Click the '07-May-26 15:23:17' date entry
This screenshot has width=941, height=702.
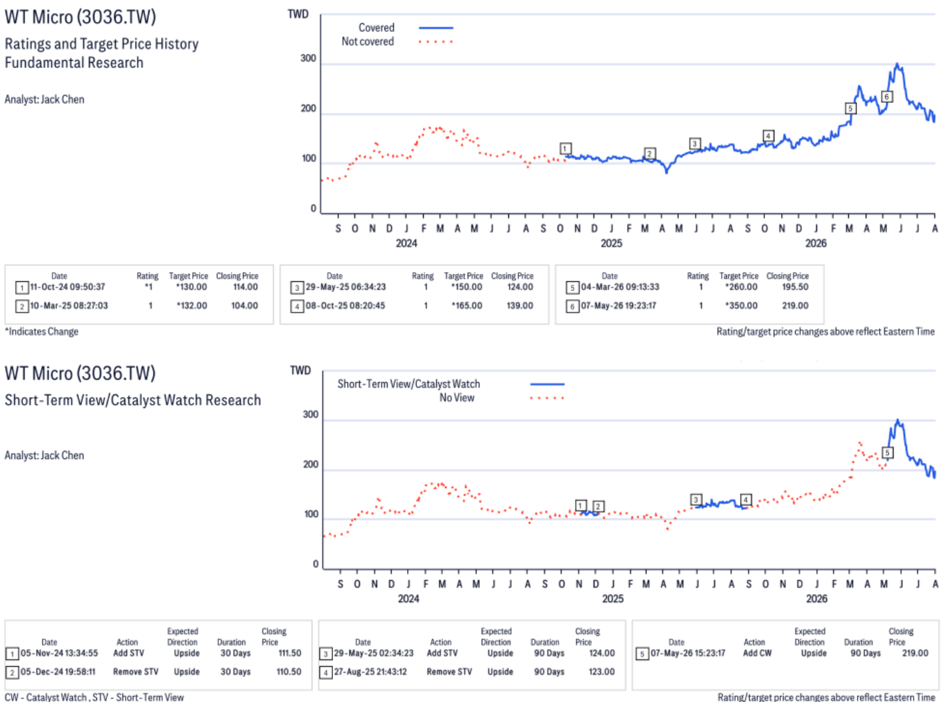coord(688,653)
